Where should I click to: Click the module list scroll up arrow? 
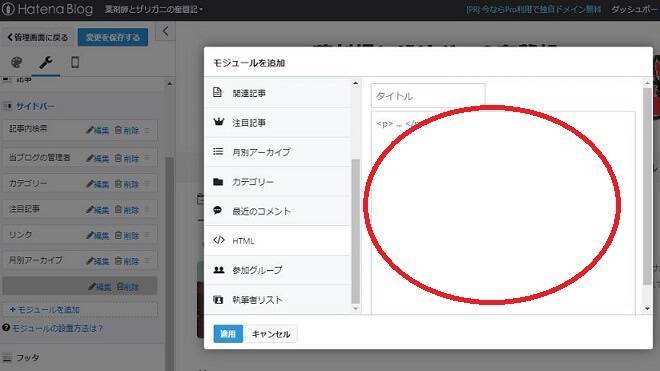[356, 83]
